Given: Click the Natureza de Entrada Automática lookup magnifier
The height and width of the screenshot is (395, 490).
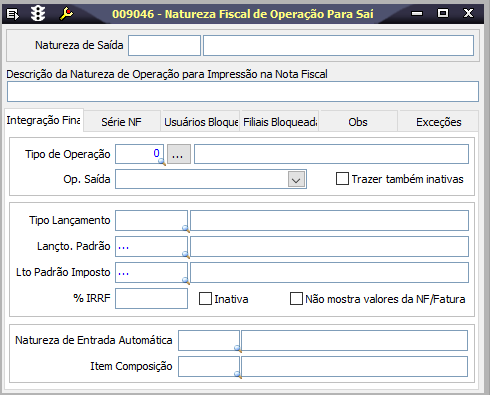Looking at the screenshot, I should tap(238, 348).
